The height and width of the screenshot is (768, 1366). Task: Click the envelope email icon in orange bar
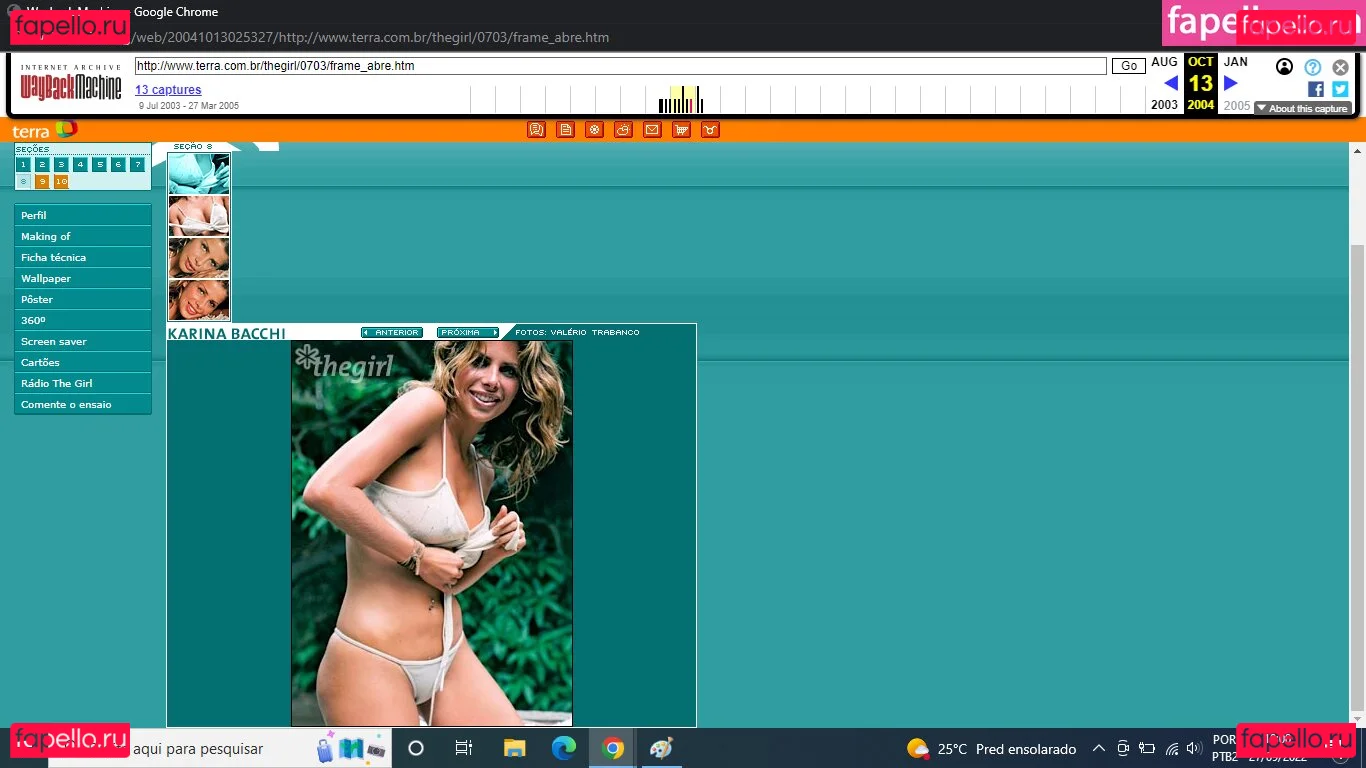click(x=652, y=130)
